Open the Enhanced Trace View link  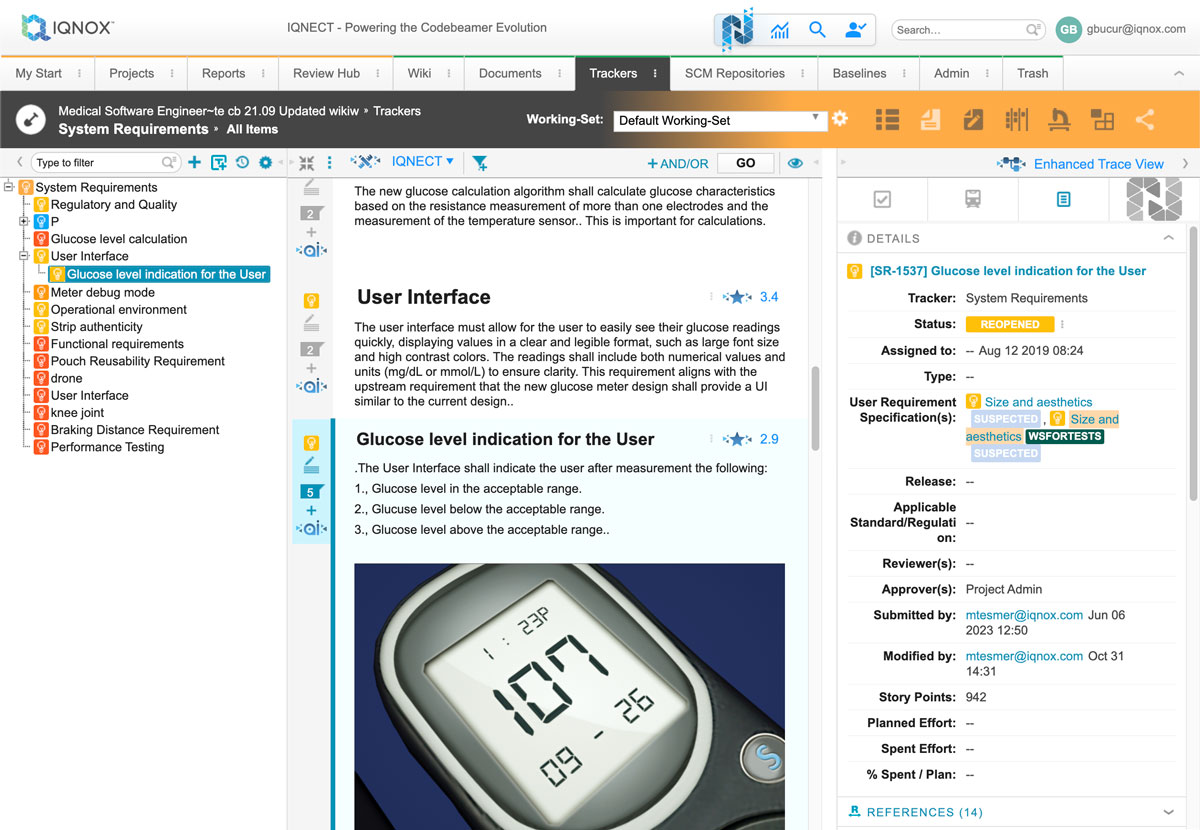point(1098,164)
